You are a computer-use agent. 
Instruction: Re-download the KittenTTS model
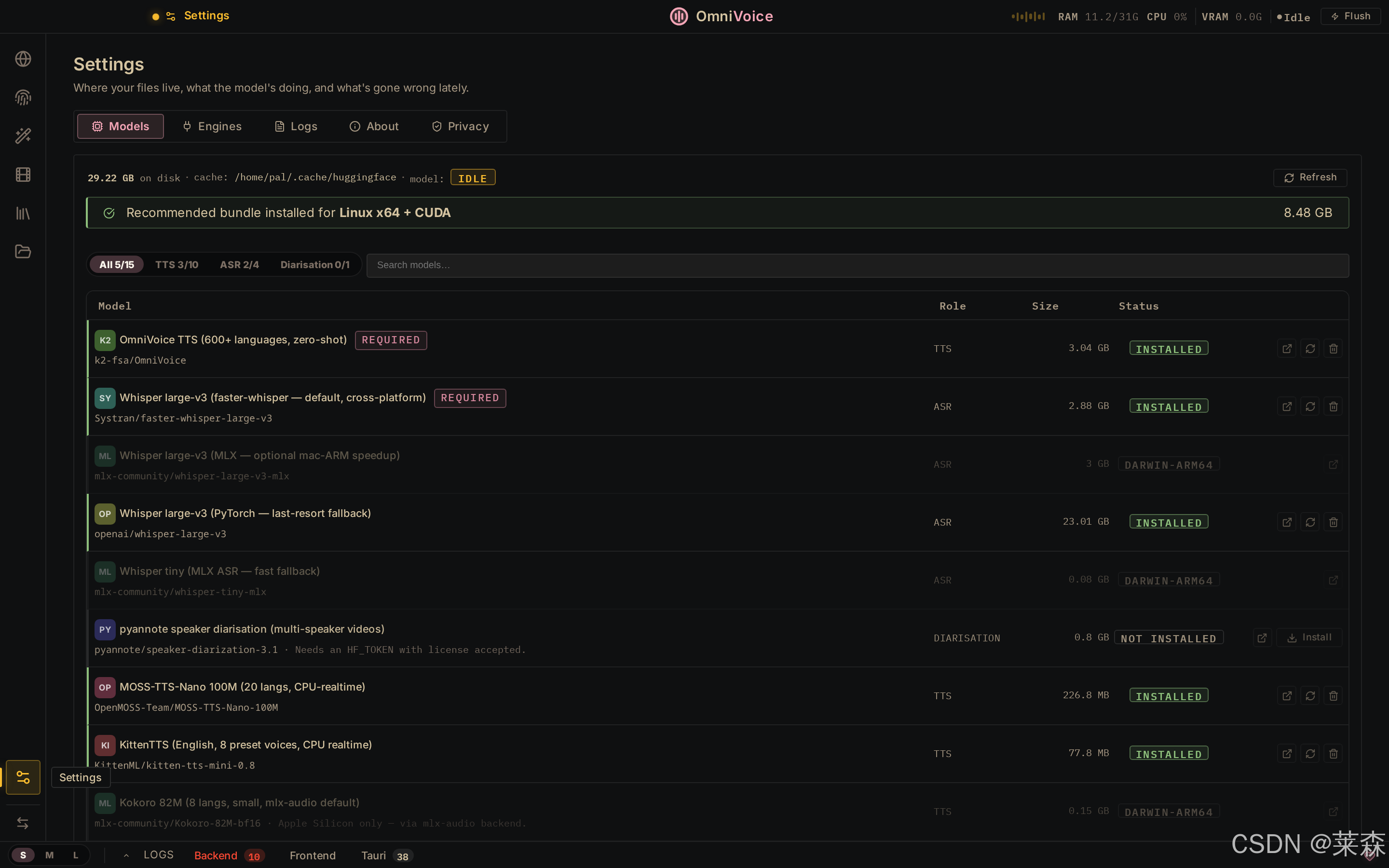(x=1310, y=754)
